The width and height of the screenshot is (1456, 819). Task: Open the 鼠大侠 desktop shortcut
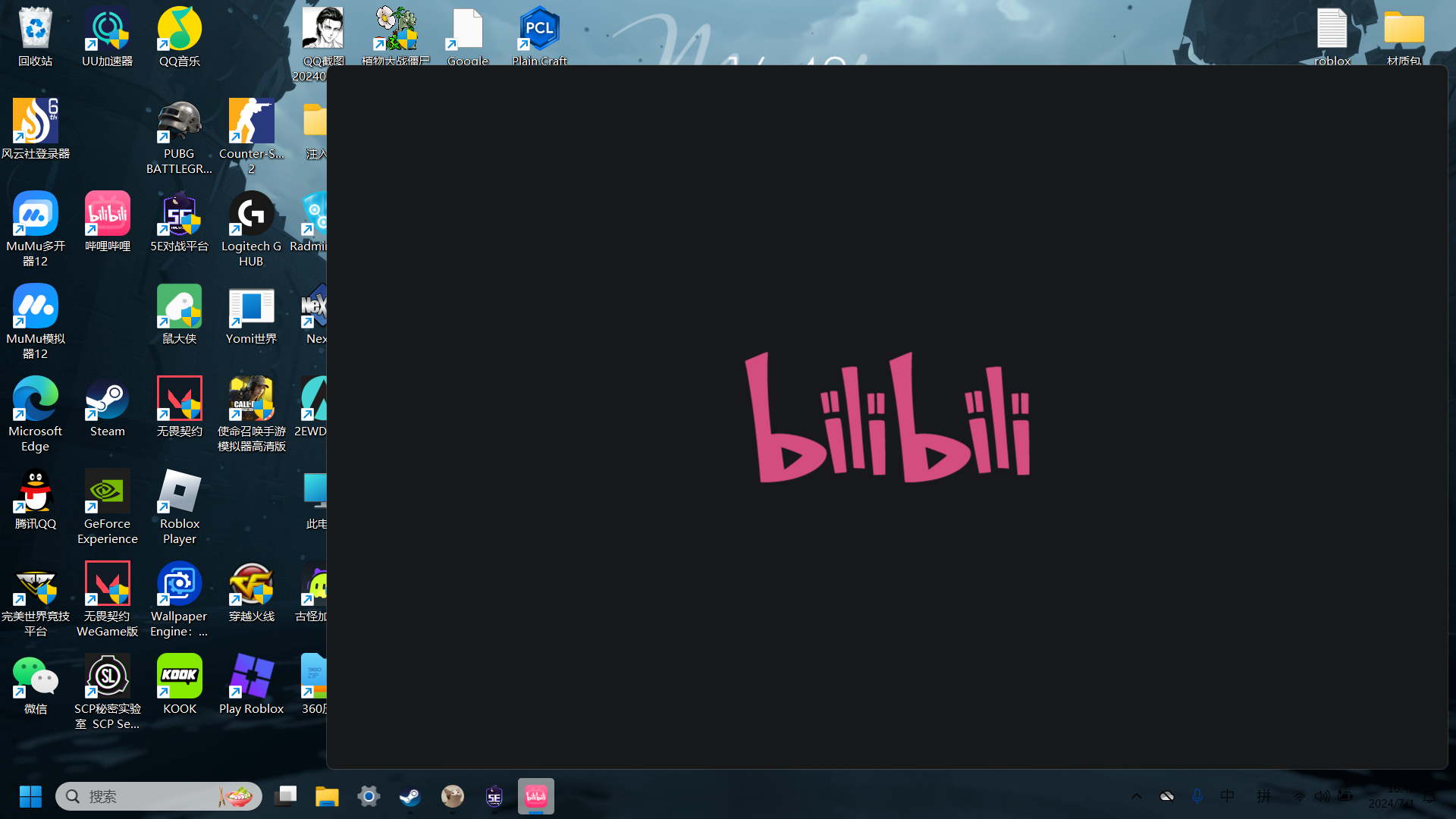click(x=179, y=314)
